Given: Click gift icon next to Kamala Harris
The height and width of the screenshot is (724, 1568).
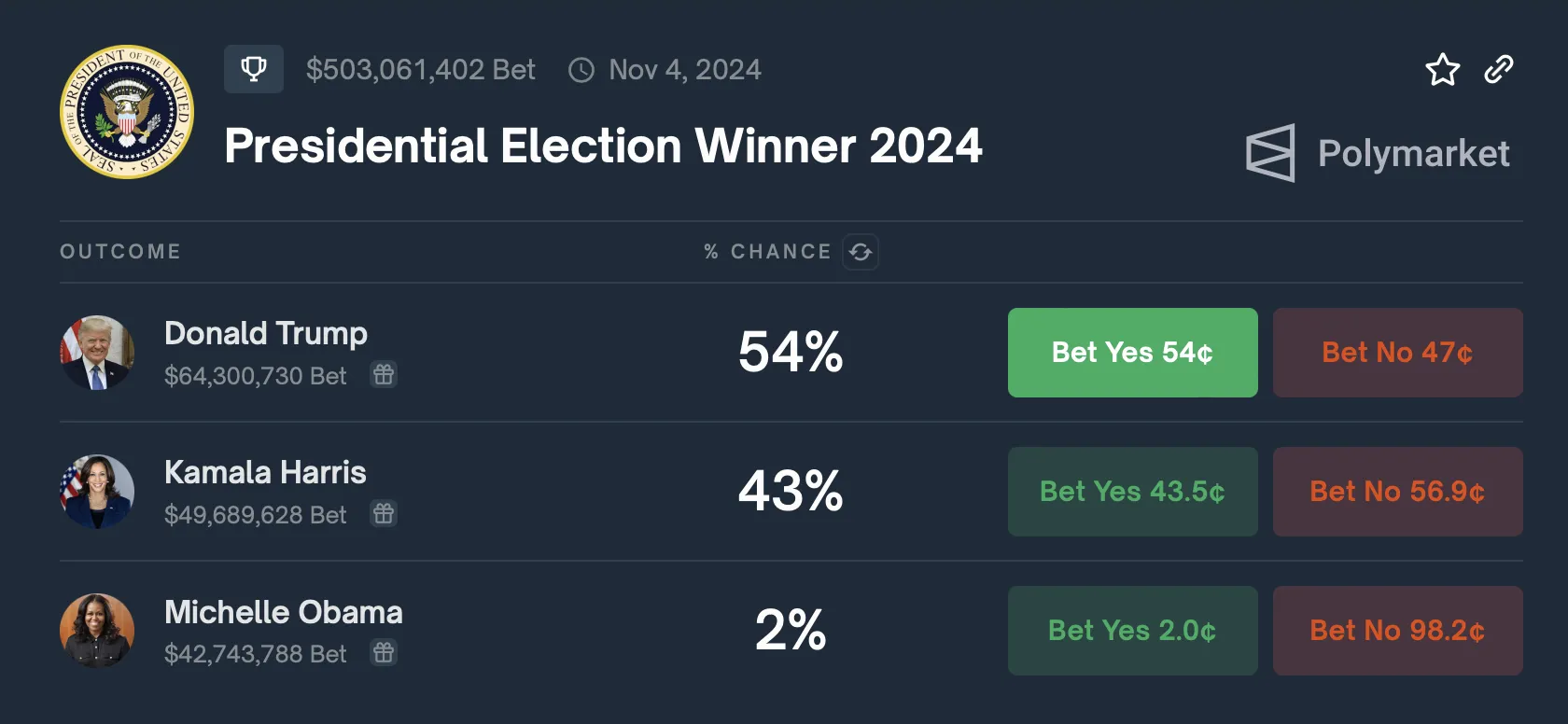Looking at the screenshot, I should tap(384, 514).
